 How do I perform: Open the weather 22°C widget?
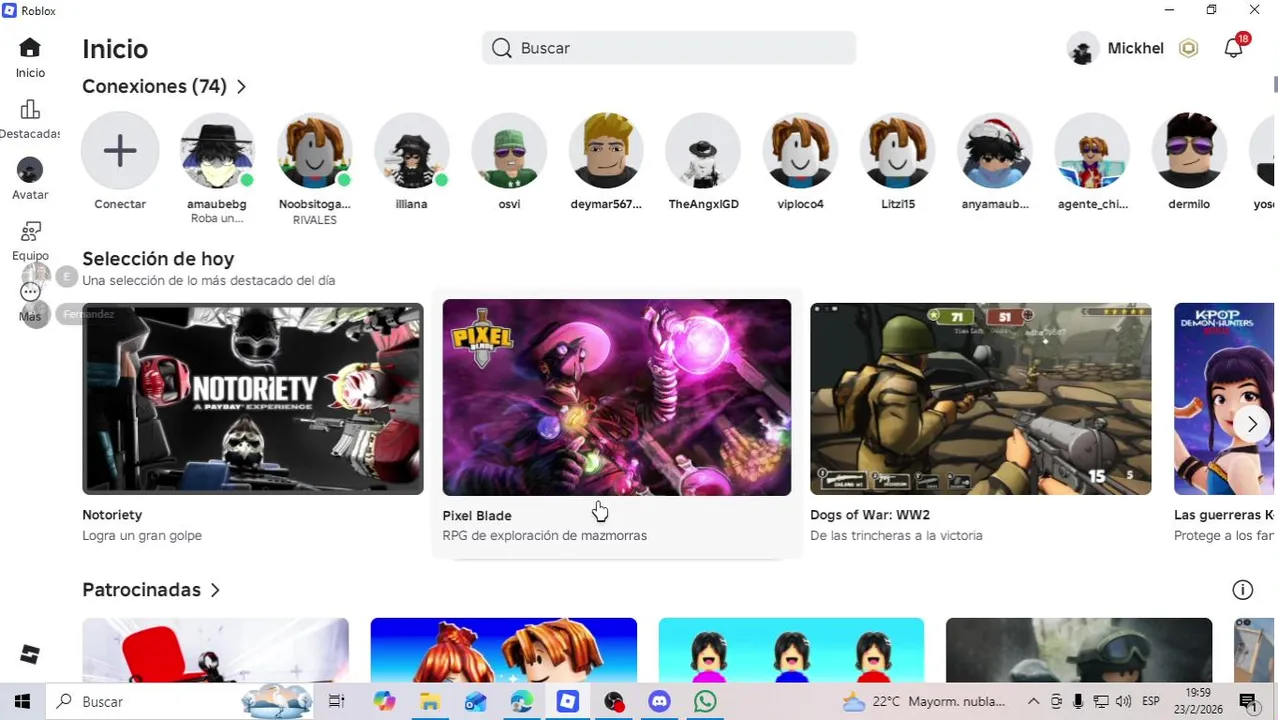(x=924, y=702)
